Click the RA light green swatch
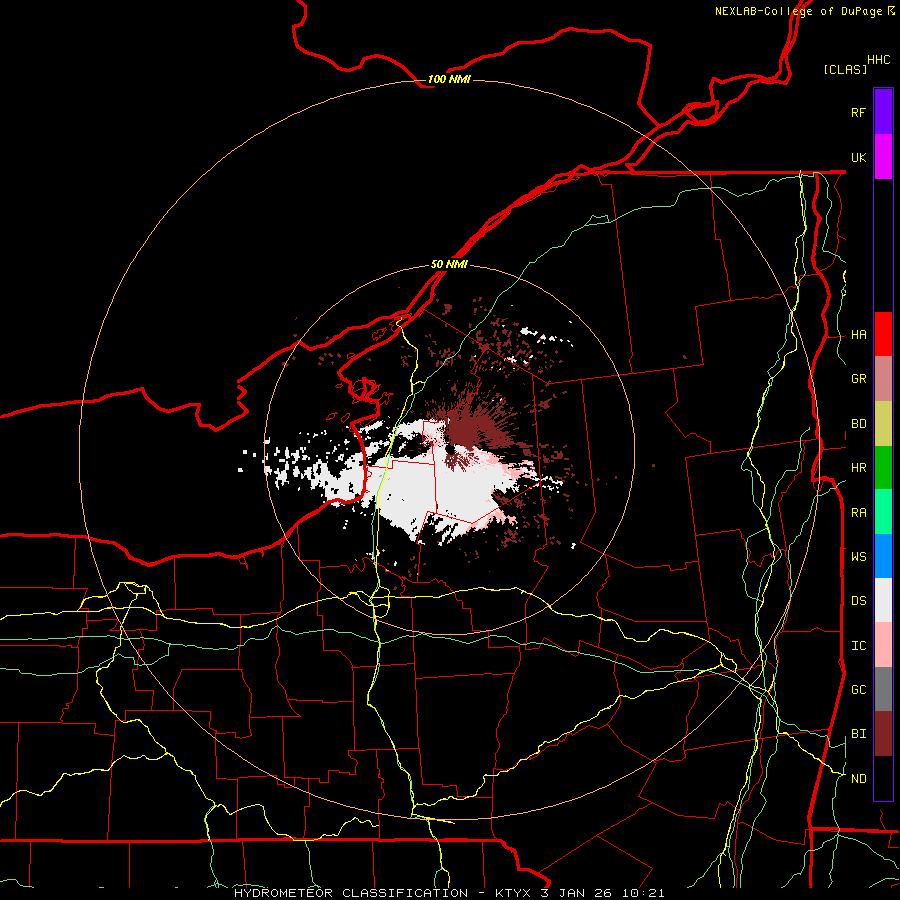 pos(883,512)
